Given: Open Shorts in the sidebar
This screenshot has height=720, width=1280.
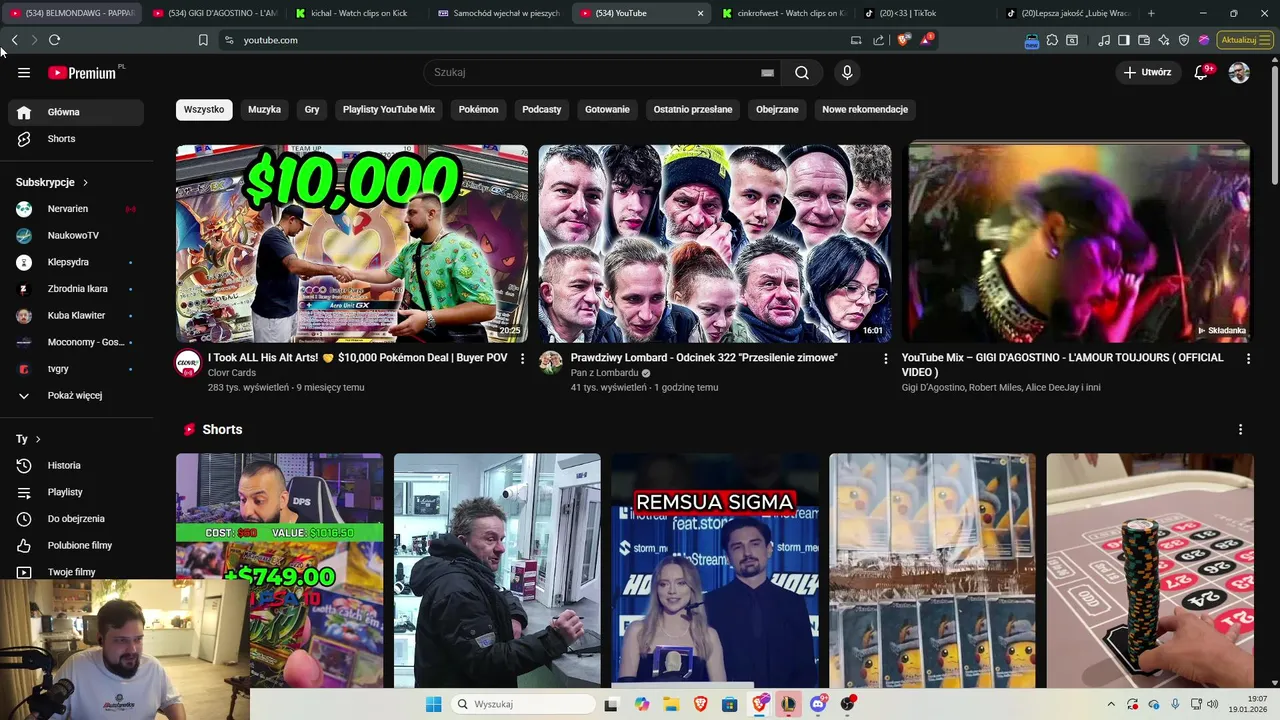Looking at the screenshot, I should point(76,139).
